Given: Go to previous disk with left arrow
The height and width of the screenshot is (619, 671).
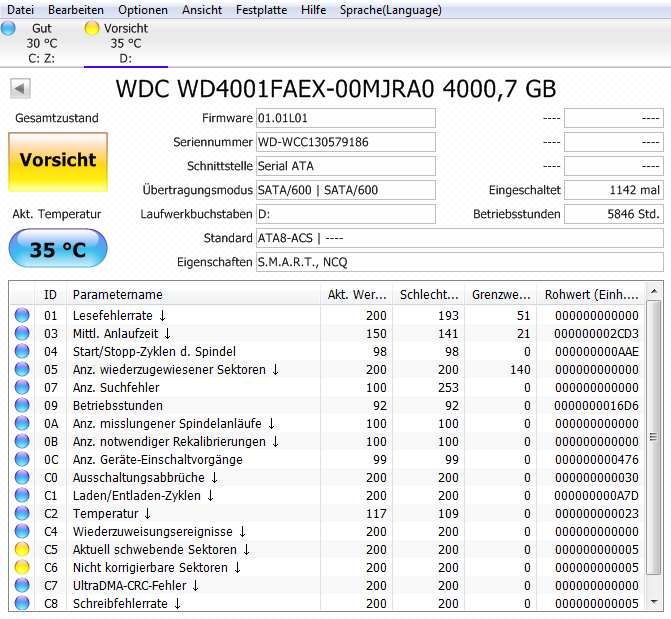Looking at the screenshot, I should 20,89.
